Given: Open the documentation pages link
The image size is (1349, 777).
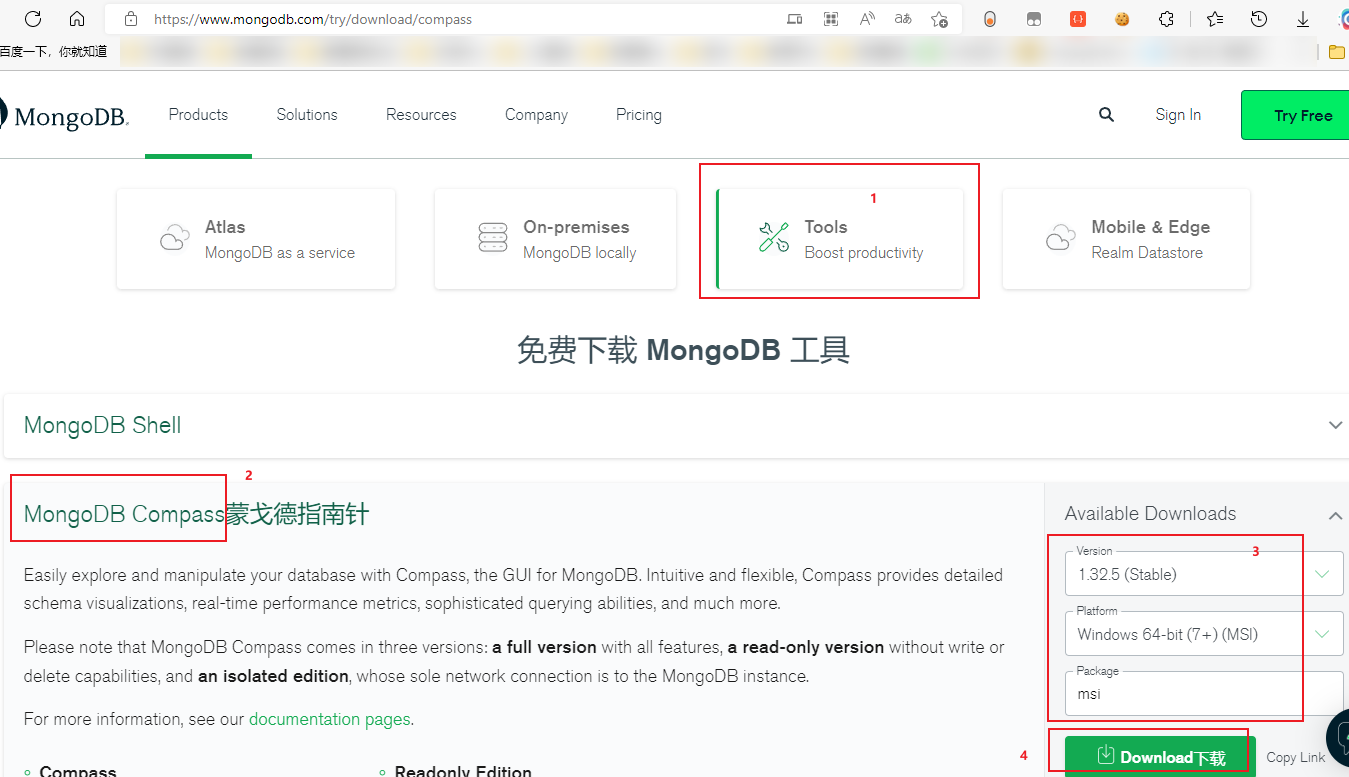Looking at the screenshot, I should pyautogui.click(x=329, y=719).
